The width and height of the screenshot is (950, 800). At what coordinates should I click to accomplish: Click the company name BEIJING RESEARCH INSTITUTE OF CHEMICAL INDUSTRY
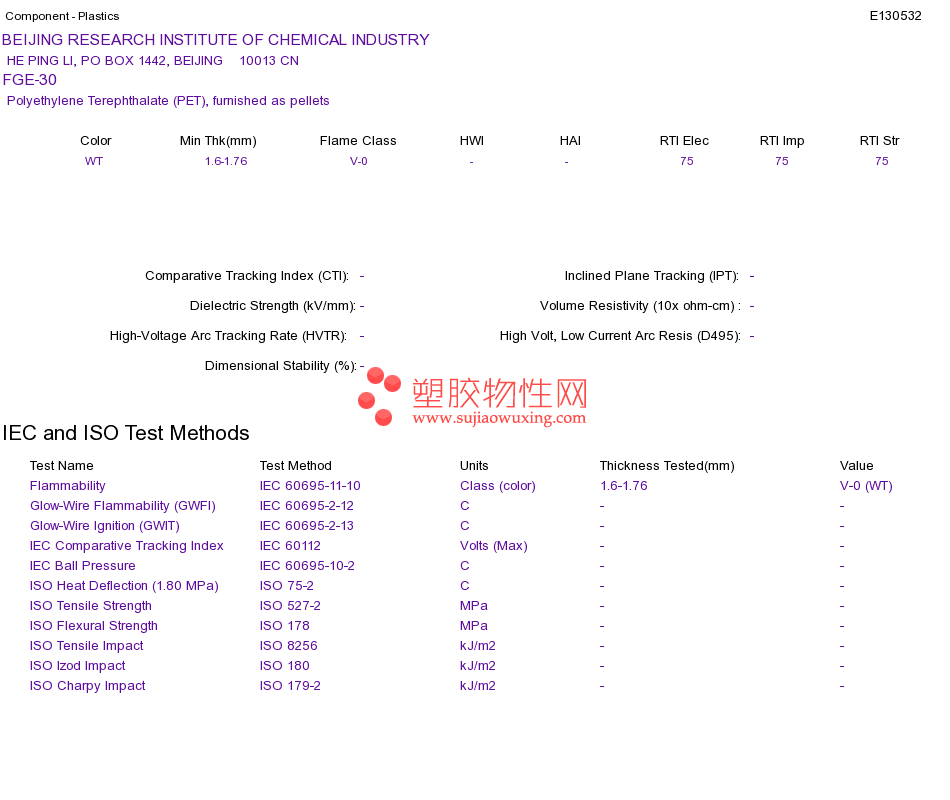tap(216, 40)
